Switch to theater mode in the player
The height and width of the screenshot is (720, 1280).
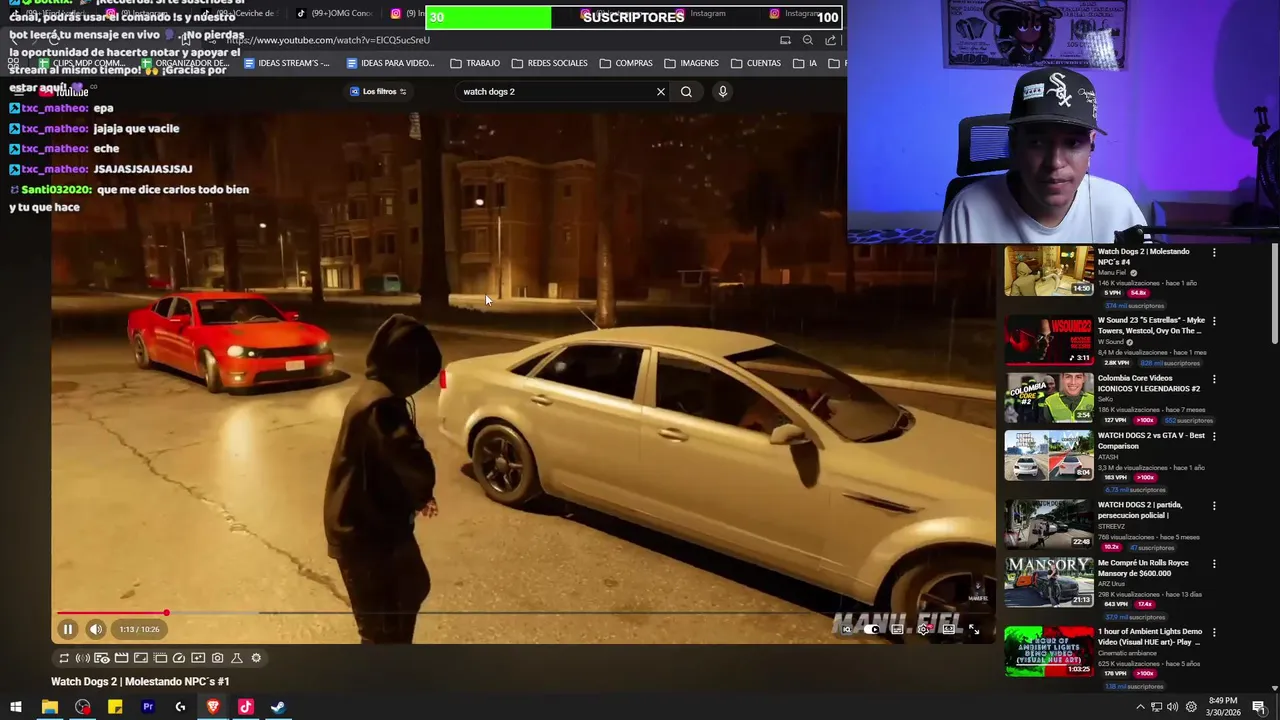point(949,629)
